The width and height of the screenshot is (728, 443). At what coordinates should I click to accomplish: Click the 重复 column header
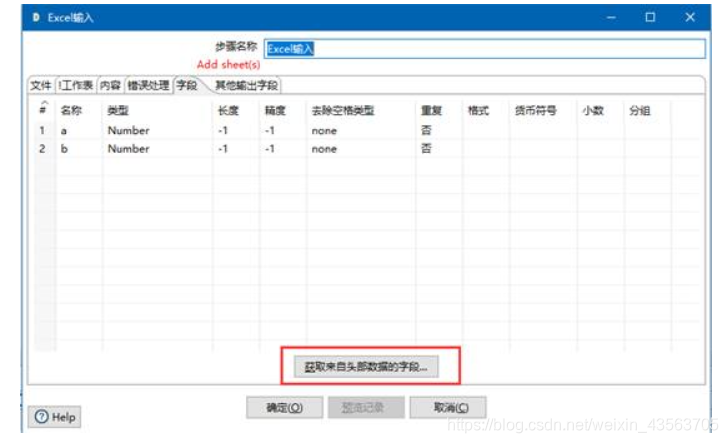click(431, 111)
